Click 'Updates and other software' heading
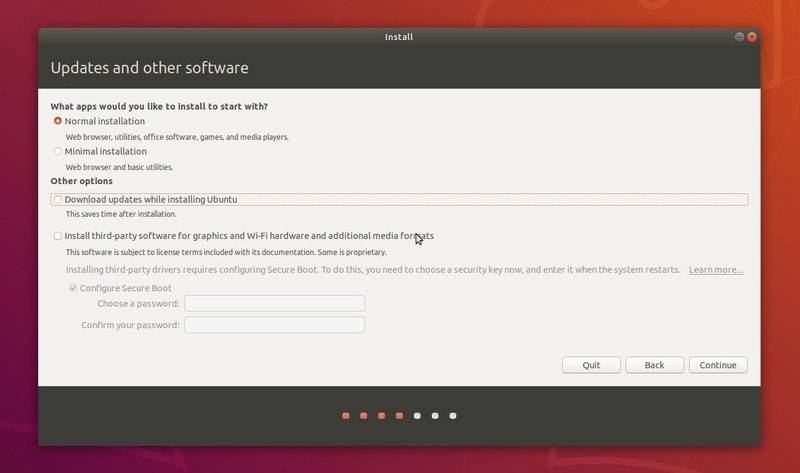The width and height of the screenshot is (800, 473). point(149,68)
